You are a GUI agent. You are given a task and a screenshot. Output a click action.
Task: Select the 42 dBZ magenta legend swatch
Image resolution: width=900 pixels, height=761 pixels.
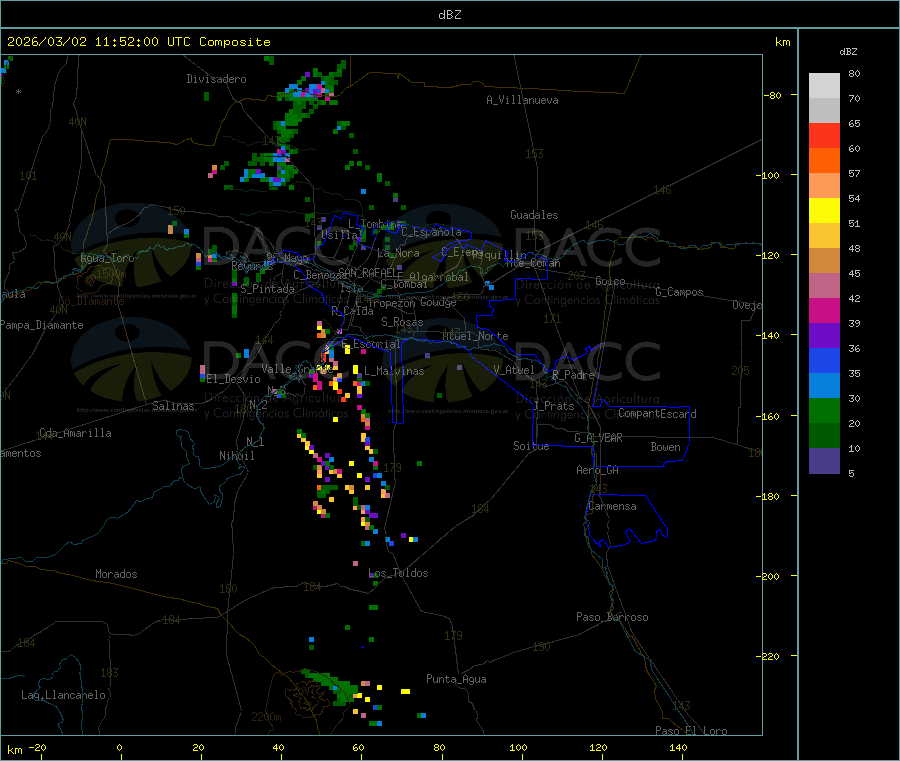click(x=824, y=310)
